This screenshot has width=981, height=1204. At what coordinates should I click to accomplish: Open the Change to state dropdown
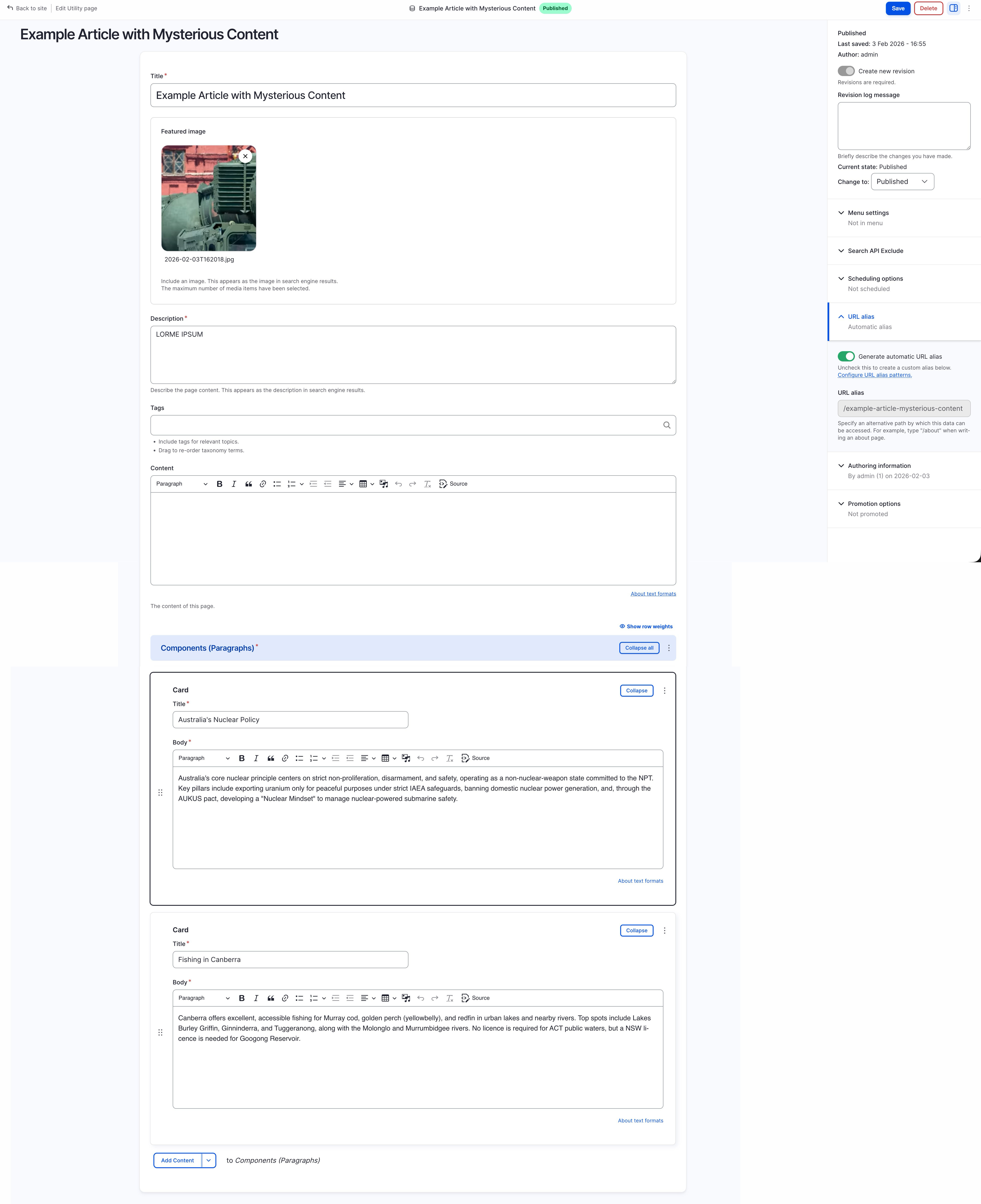click(902, 182)
